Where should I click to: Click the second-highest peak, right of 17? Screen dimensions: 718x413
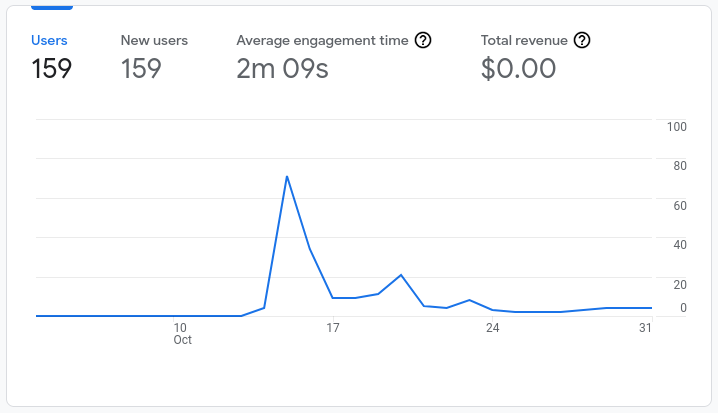(x=401, y=274)
